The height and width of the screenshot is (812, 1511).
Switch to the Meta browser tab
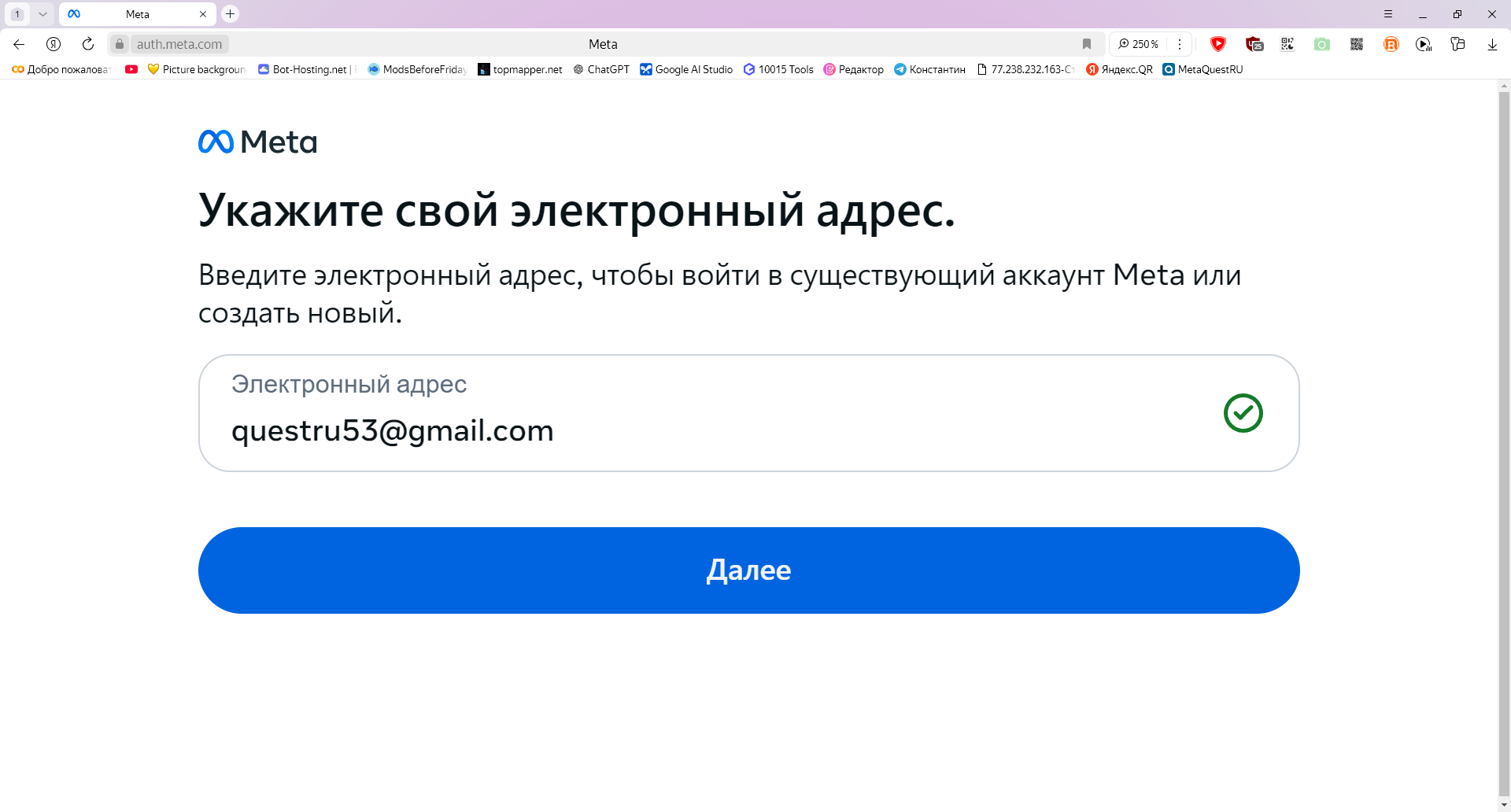(138, 13)
